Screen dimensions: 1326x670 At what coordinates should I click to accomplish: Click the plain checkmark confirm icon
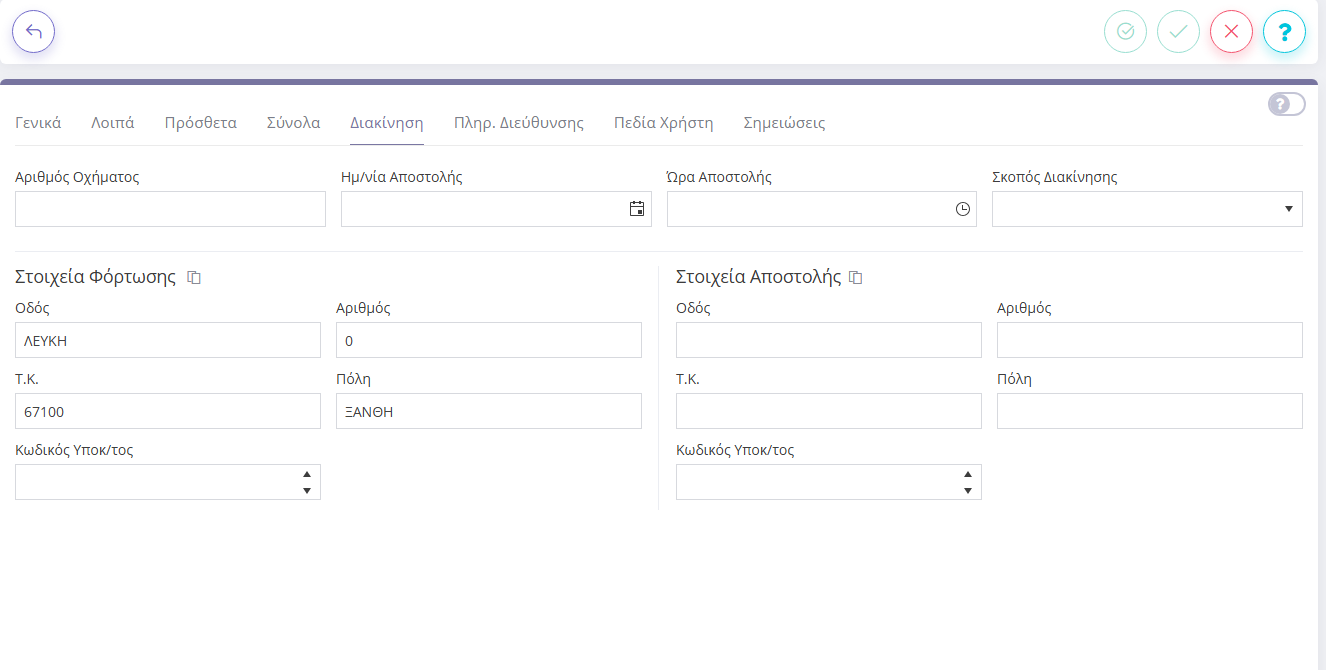tap(1178, 31)
